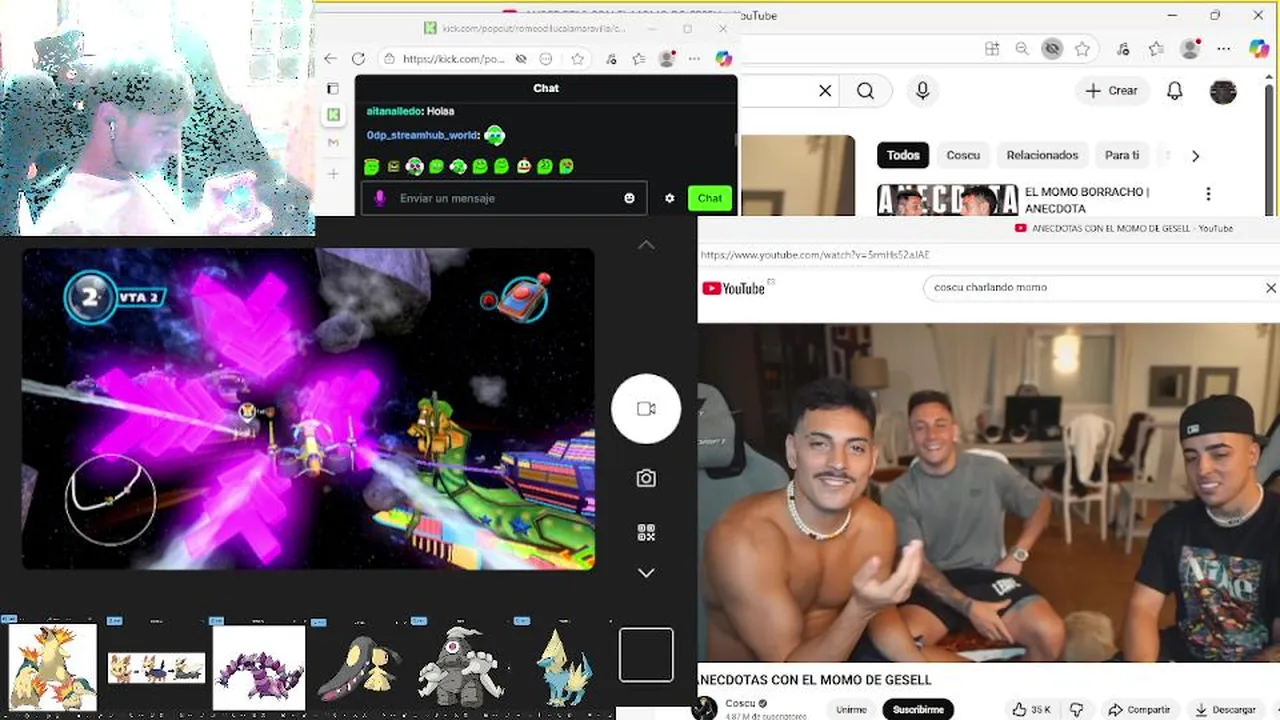1280x720 pixels.
Task: Click the Descargar button
Action: 1226,709
